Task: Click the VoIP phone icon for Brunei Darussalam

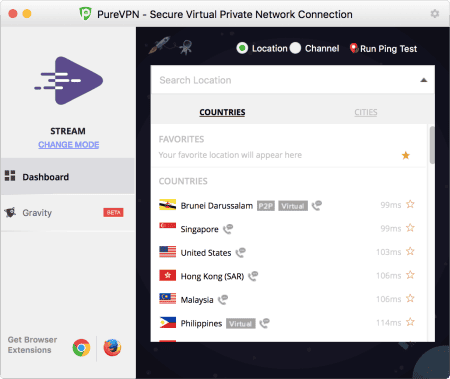Action: 317,205
